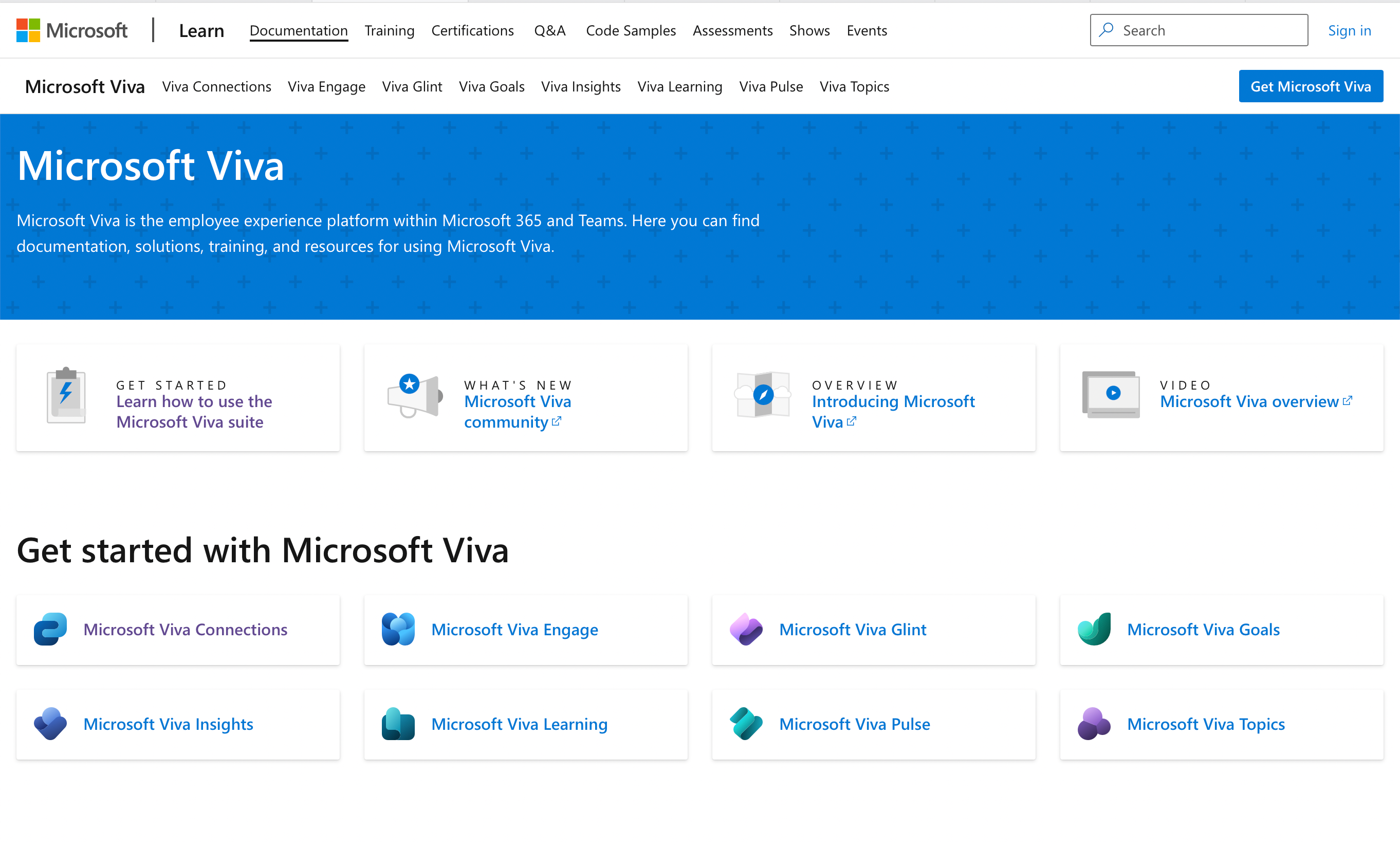Screen dimensions: 1400x847
Task: Click external link icon after Introducing Microsoft Viva
Action: (x=851, y=421)
